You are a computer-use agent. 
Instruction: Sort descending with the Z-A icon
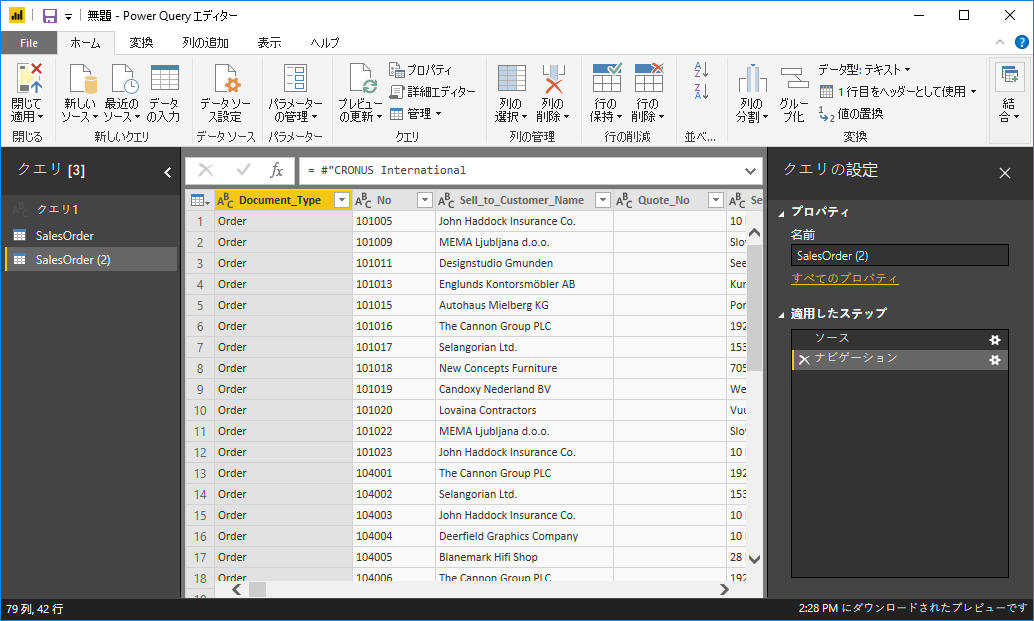(x=701, y=91)
